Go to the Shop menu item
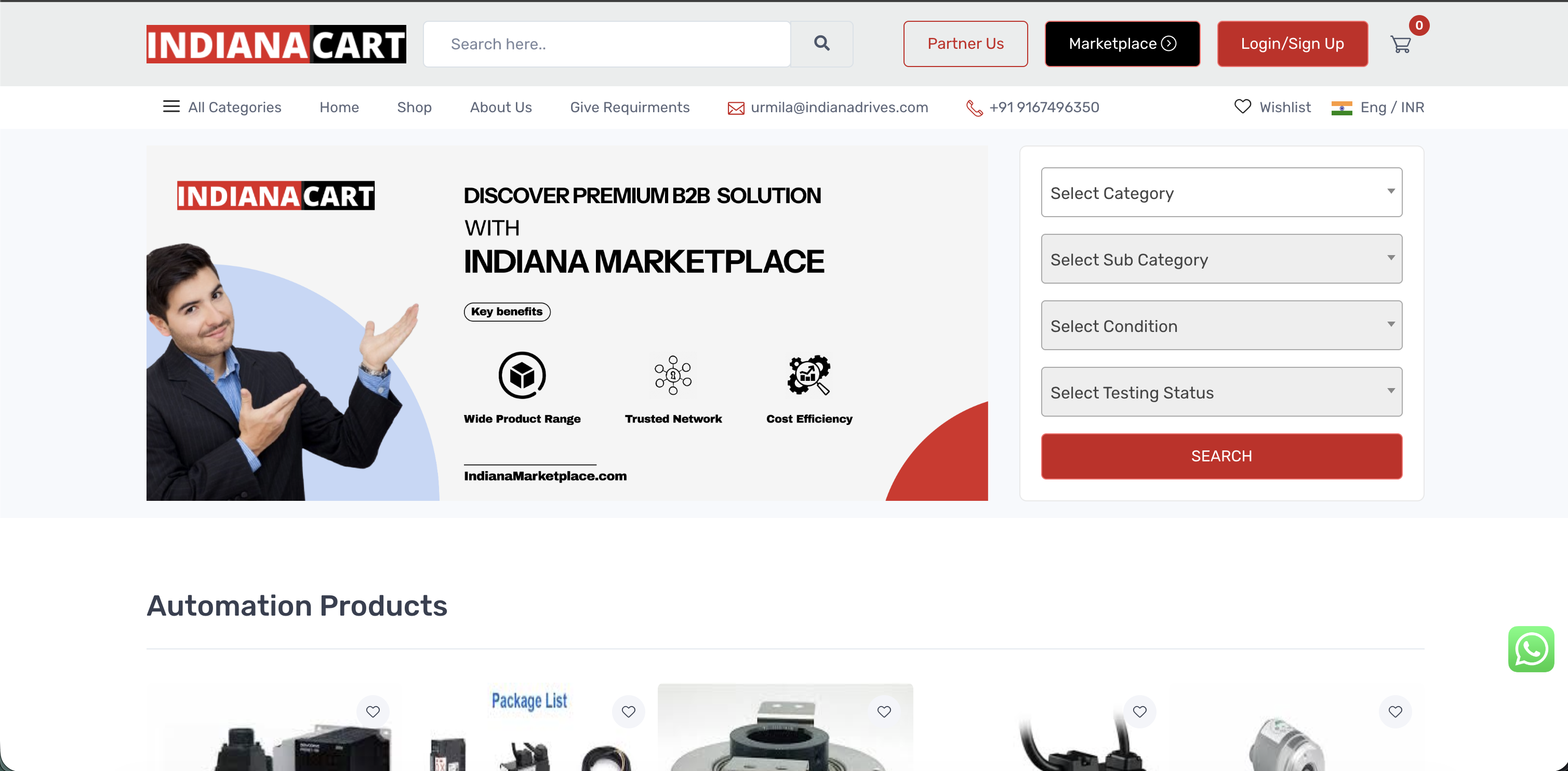 [x=414, y=107]
